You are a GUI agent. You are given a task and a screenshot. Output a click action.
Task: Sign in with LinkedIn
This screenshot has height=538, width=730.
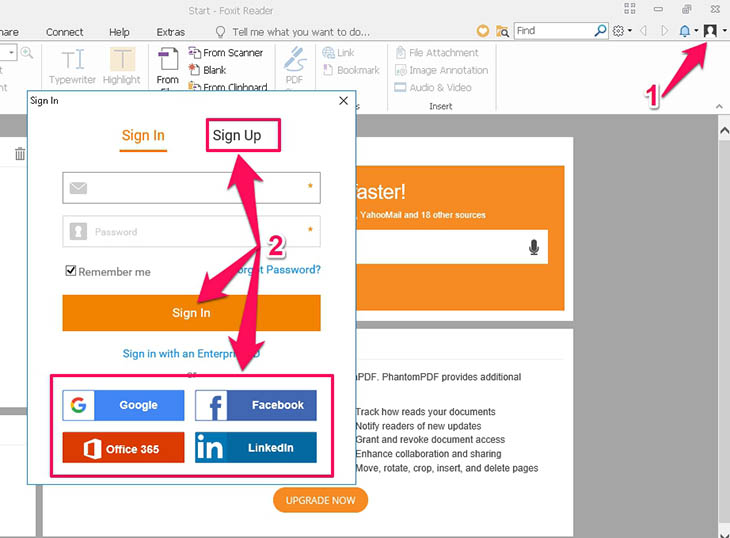tap(256, 448)
